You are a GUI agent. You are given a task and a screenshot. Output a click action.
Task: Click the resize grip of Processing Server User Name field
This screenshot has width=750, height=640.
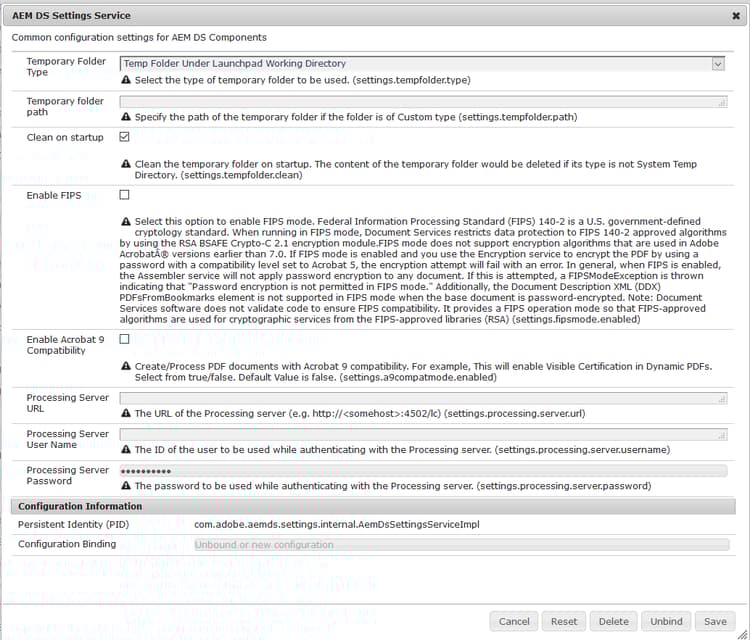[723, 436]
